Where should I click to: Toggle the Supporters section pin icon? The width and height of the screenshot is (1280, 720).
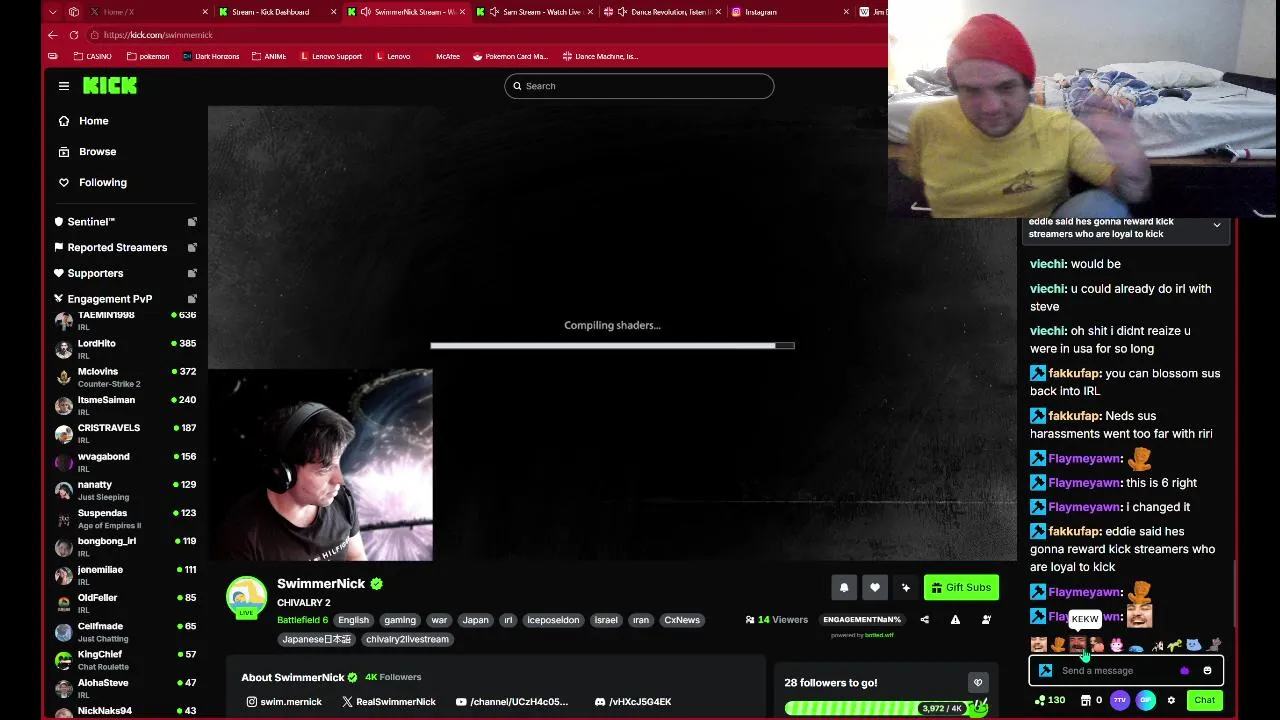click(x=192, y=273)
